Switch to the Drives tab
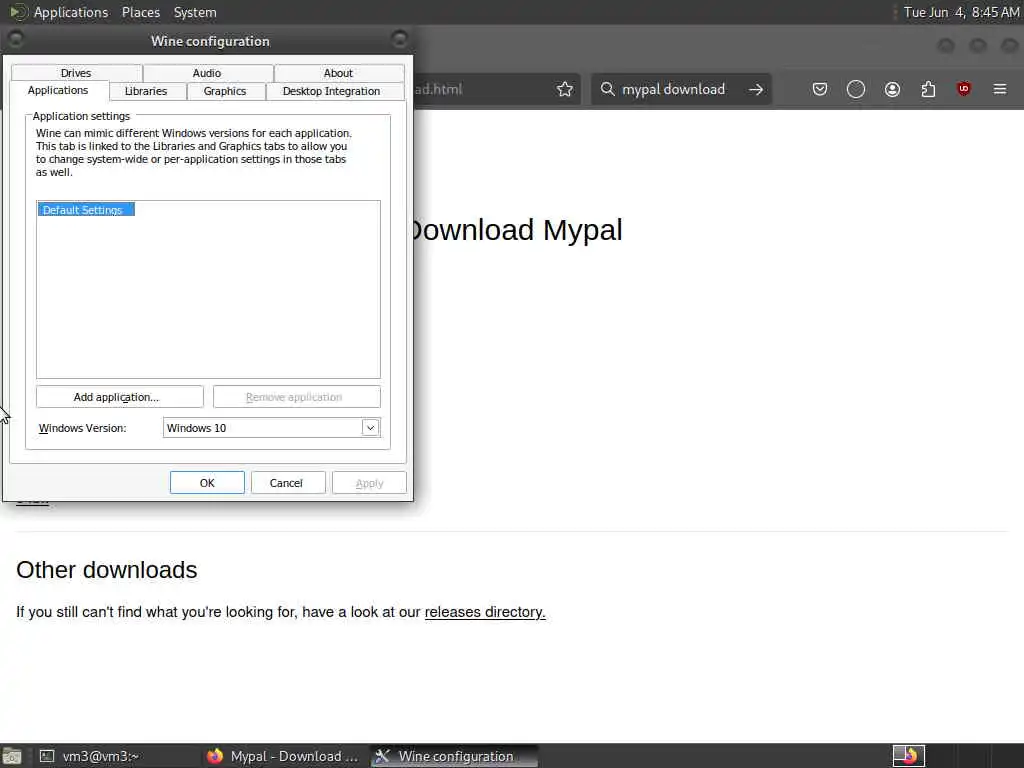 click(x=76, y=73)
